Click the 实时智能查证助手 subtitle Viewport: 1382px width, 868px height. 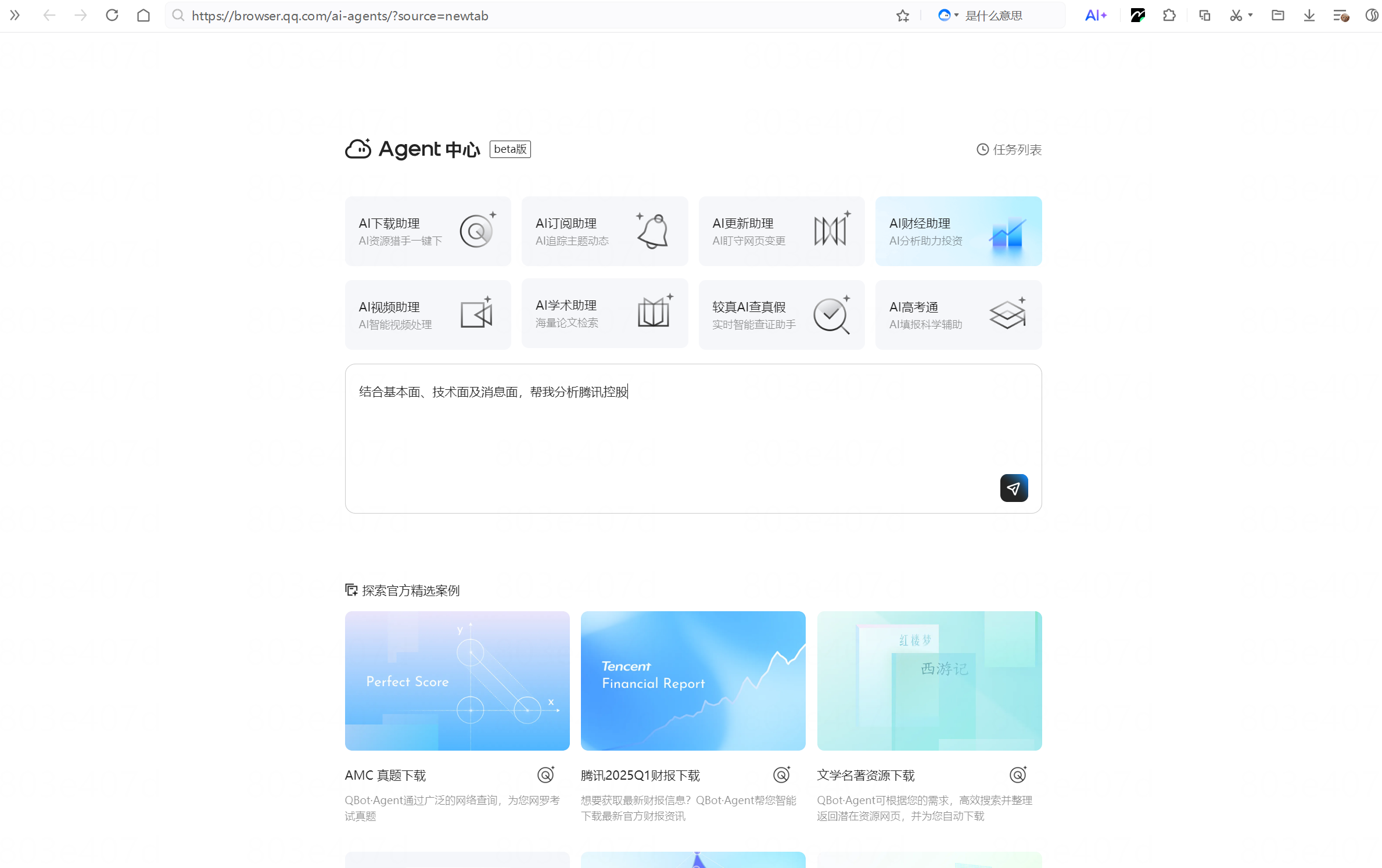click(x=754, y=324)
